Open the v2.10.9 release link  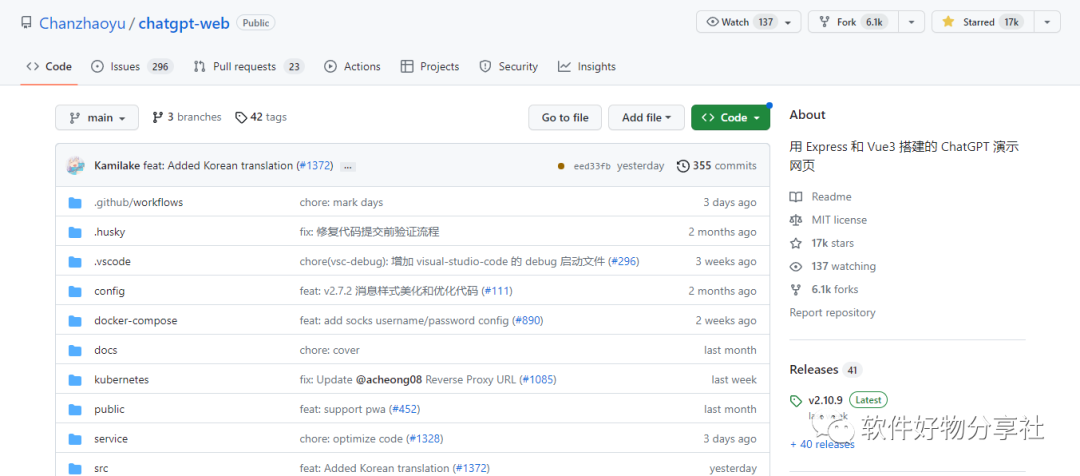(x=825, y=400)
